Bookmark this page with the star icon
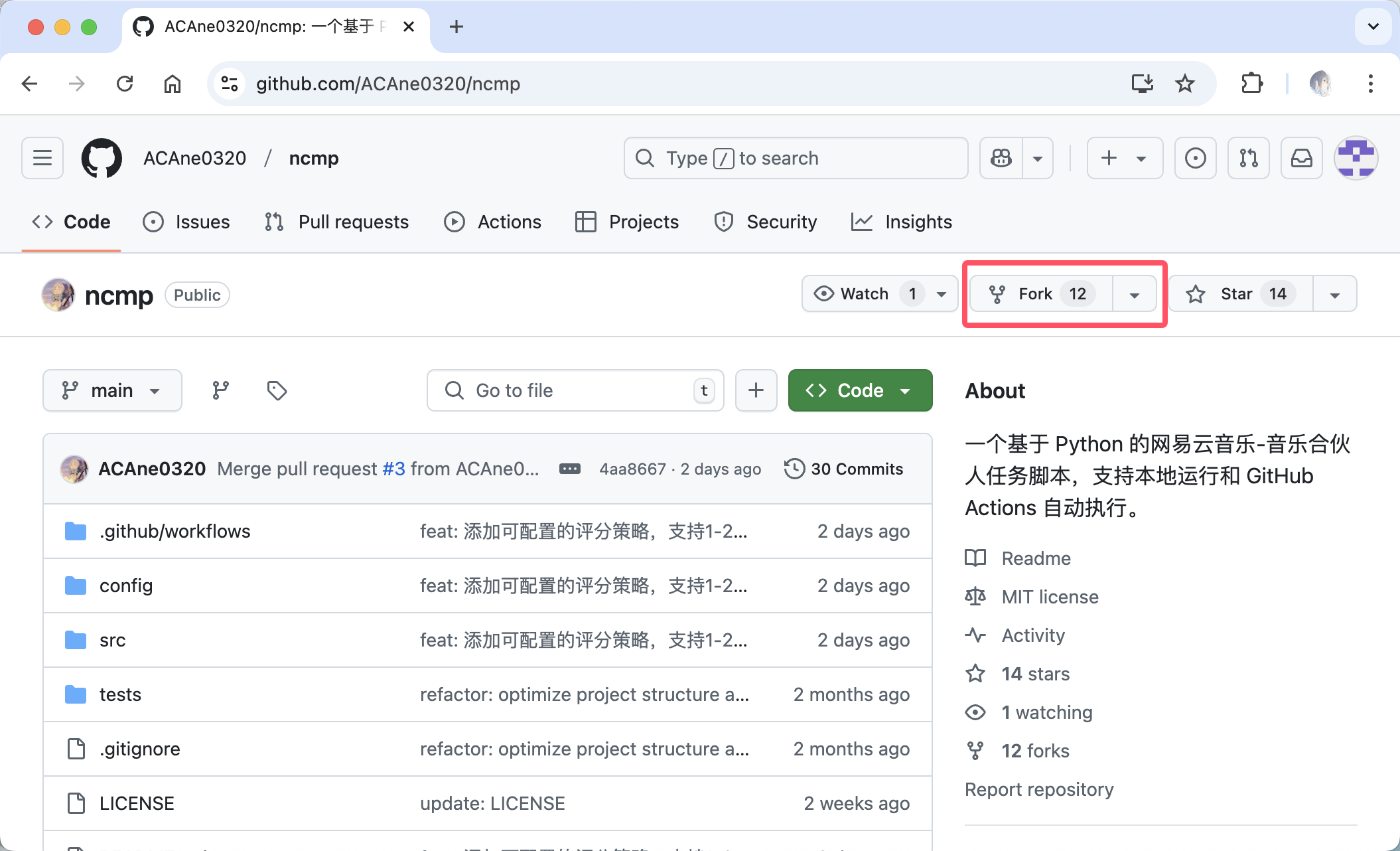1400x851 pixels. [x=1184, y=84]
